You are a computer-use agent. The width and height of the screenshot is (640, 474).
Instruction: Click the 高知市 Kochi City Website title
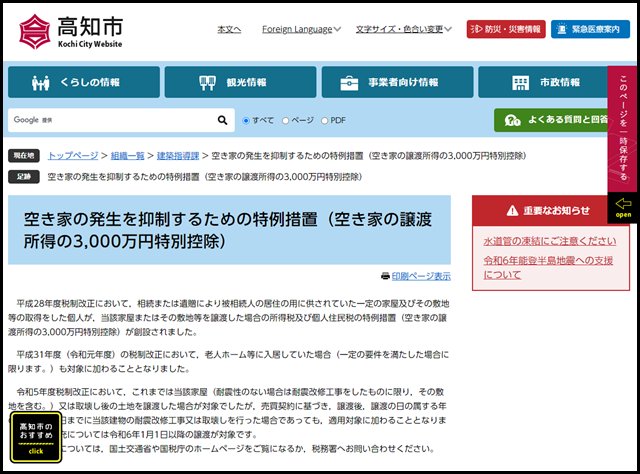tap(90, 32)
